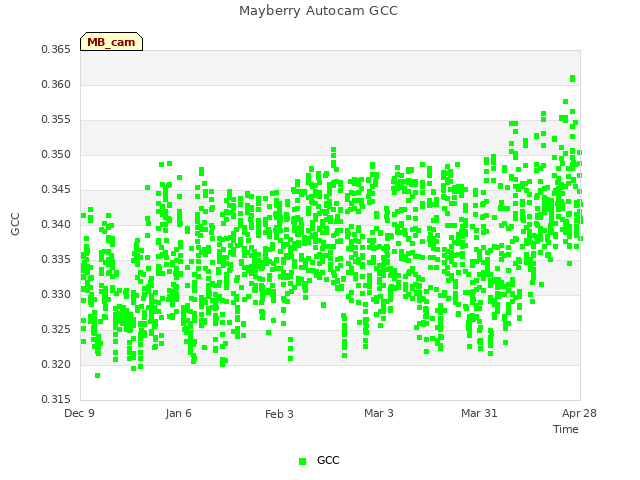Click the green GCC legend swatch
This screenshot has width=640, height=480.
click(302, 461)
